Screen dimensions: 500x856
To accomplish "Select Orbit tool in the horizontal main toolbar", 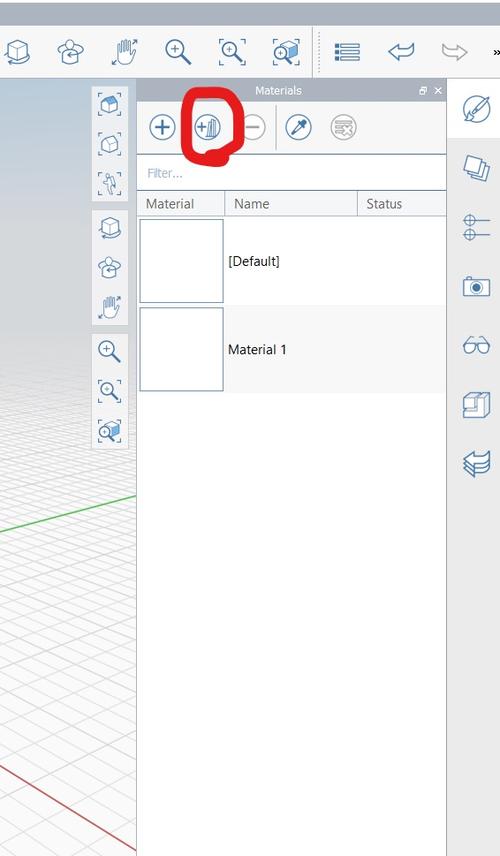I will click(17, 52).
